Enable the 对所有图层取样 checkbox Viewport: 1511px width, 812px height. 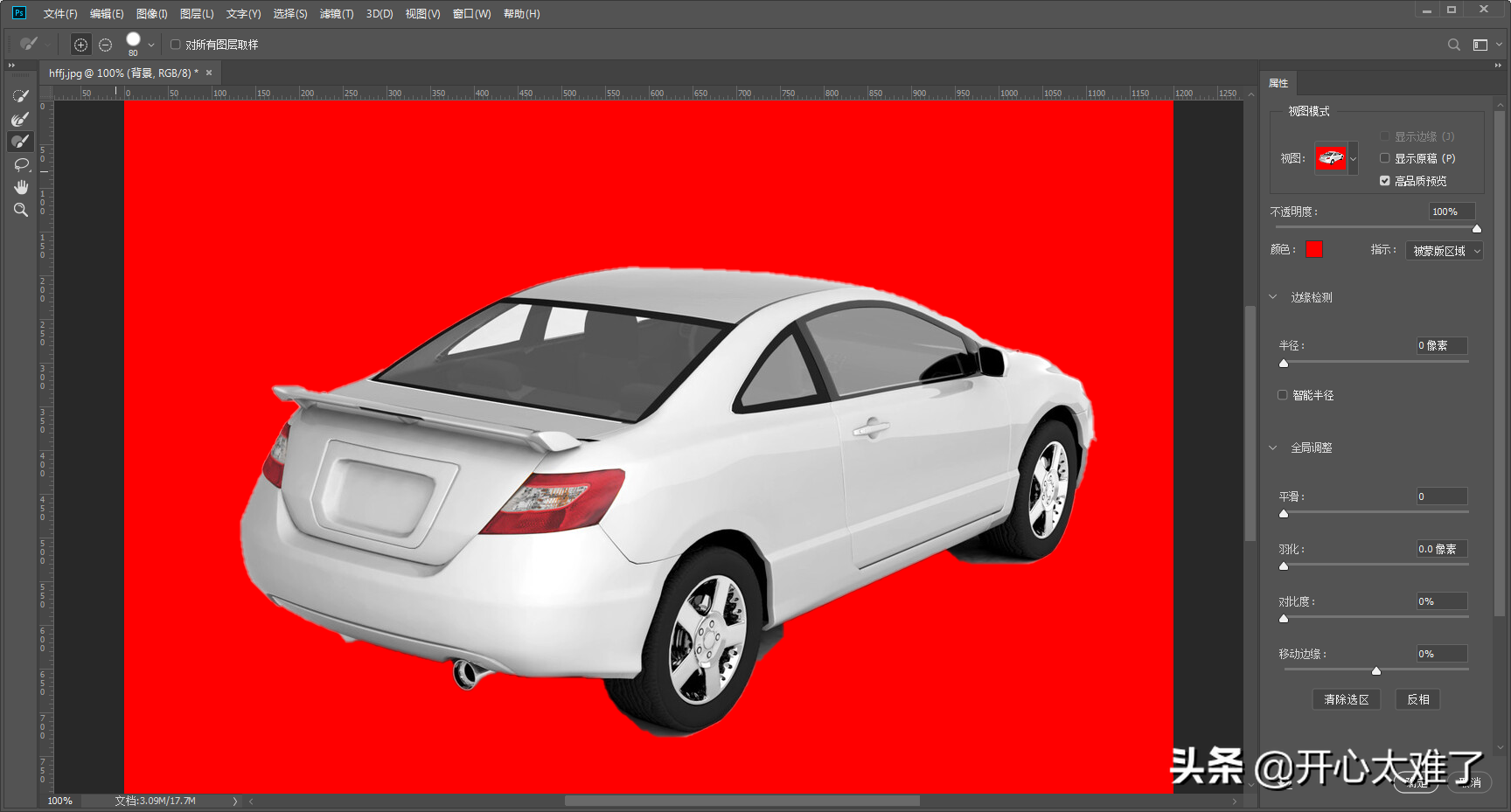(x=176, y=45)
